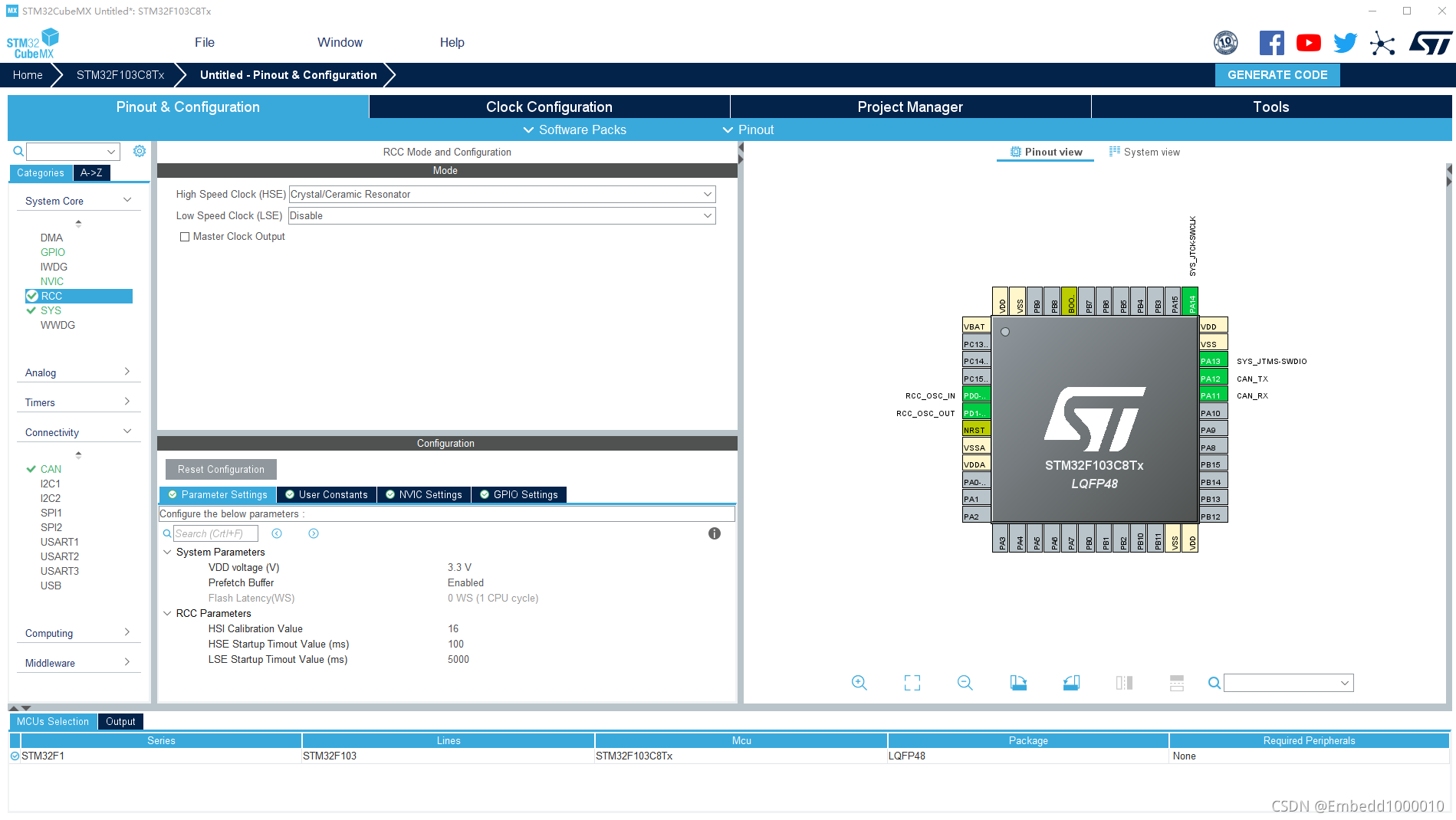Open the Help menu
1456x820 pixels.
pyautogui.click(x=452, y=42)
